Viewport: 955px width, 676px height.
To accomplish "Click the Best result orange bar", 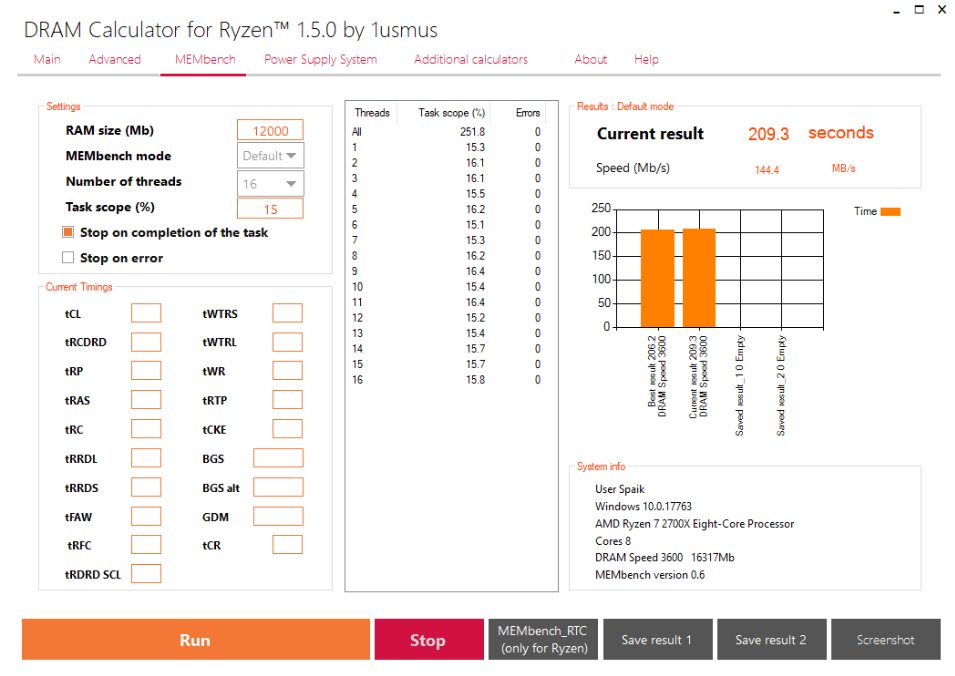I will [658, 278].
